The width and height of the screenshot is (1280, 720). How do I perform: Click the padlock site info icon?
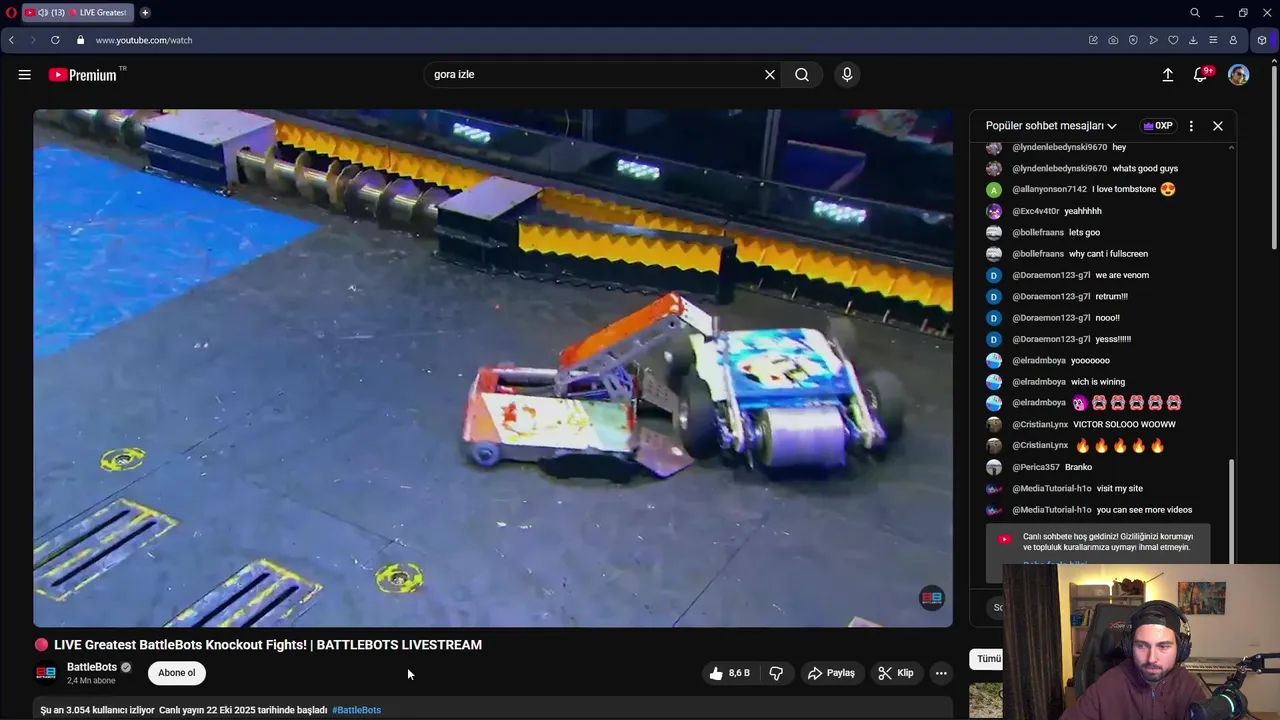pyautogui.click(x=81, y=40)
